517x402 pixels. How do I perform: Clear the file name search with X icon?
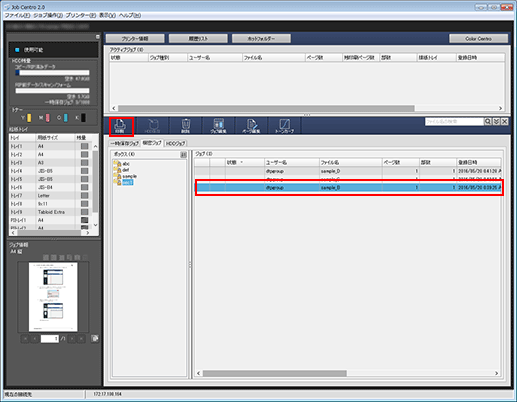(505, 122)
